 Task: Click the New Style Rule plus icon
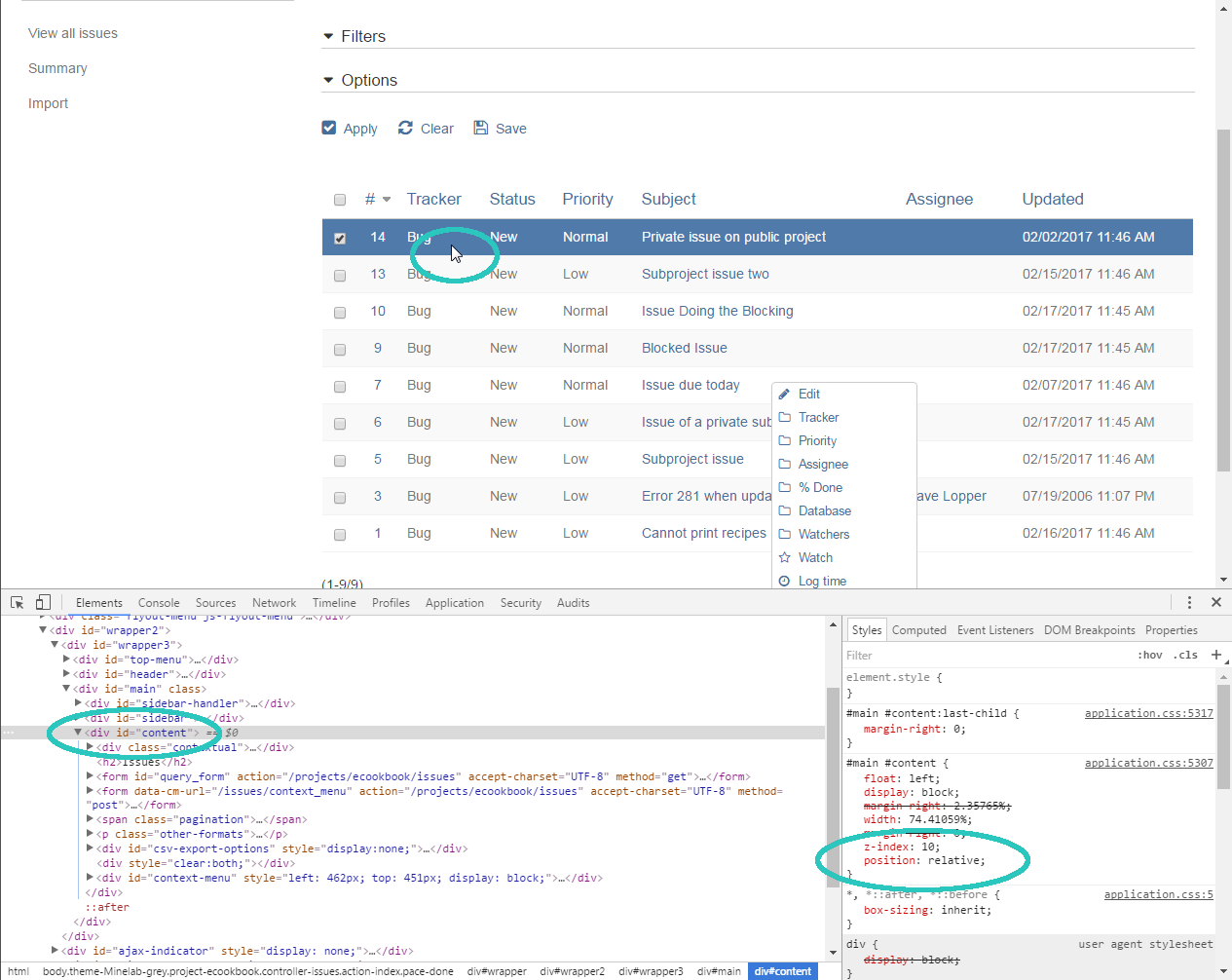coord(1216,655)
